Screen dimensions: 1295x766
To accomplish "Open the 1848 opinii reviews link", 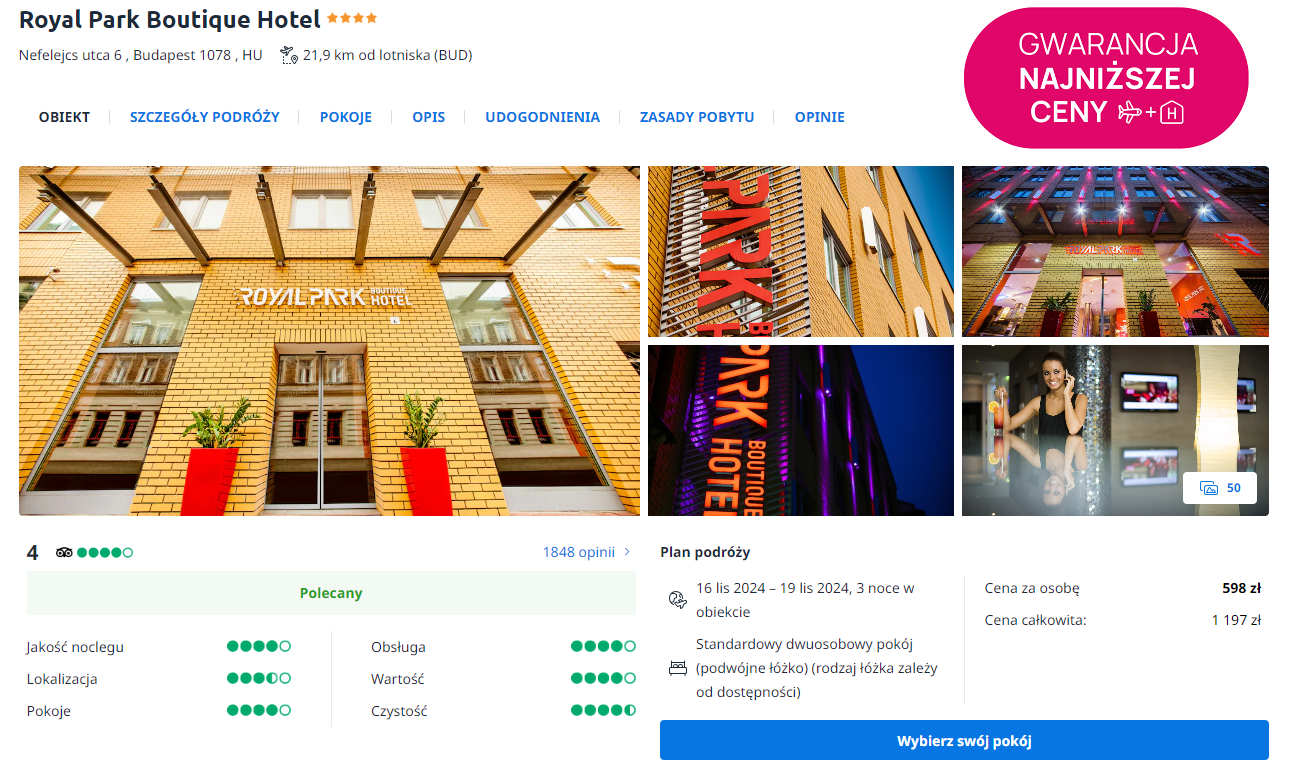I will pos(578,552).
